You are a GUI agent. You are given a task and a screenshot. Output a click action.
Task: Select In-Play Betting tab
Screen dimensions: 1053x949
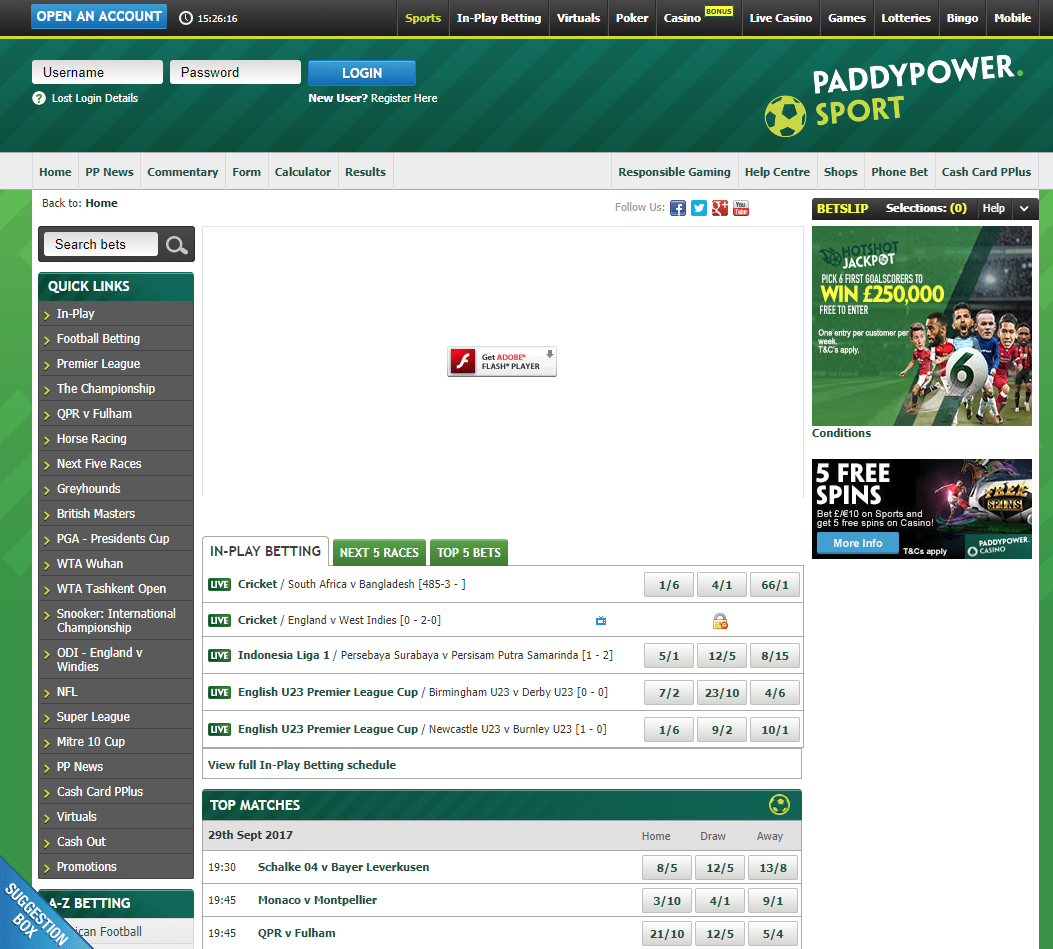(x=265, y=551)
